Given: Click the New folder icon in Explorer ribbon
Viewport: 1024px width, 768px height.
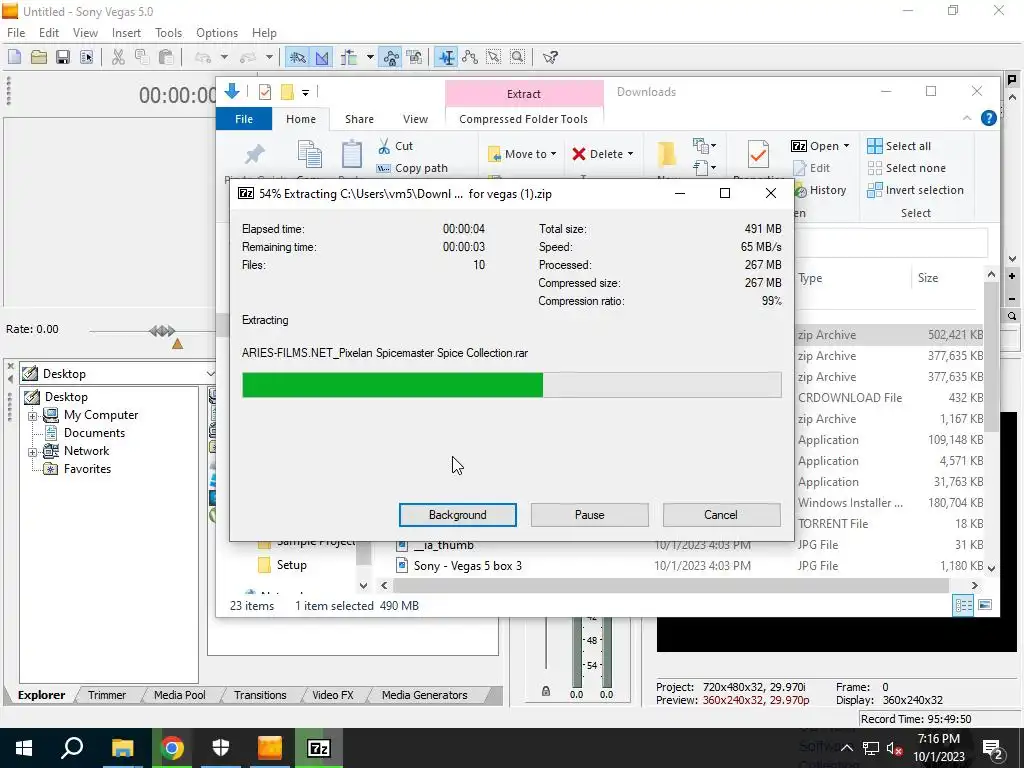Looking at the screenshot, I should 667,154.
